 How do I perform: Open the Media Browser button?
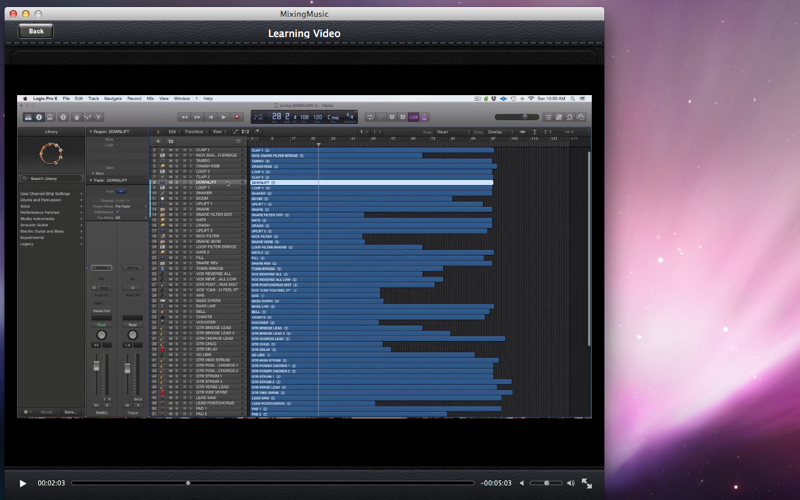(581, 117)
